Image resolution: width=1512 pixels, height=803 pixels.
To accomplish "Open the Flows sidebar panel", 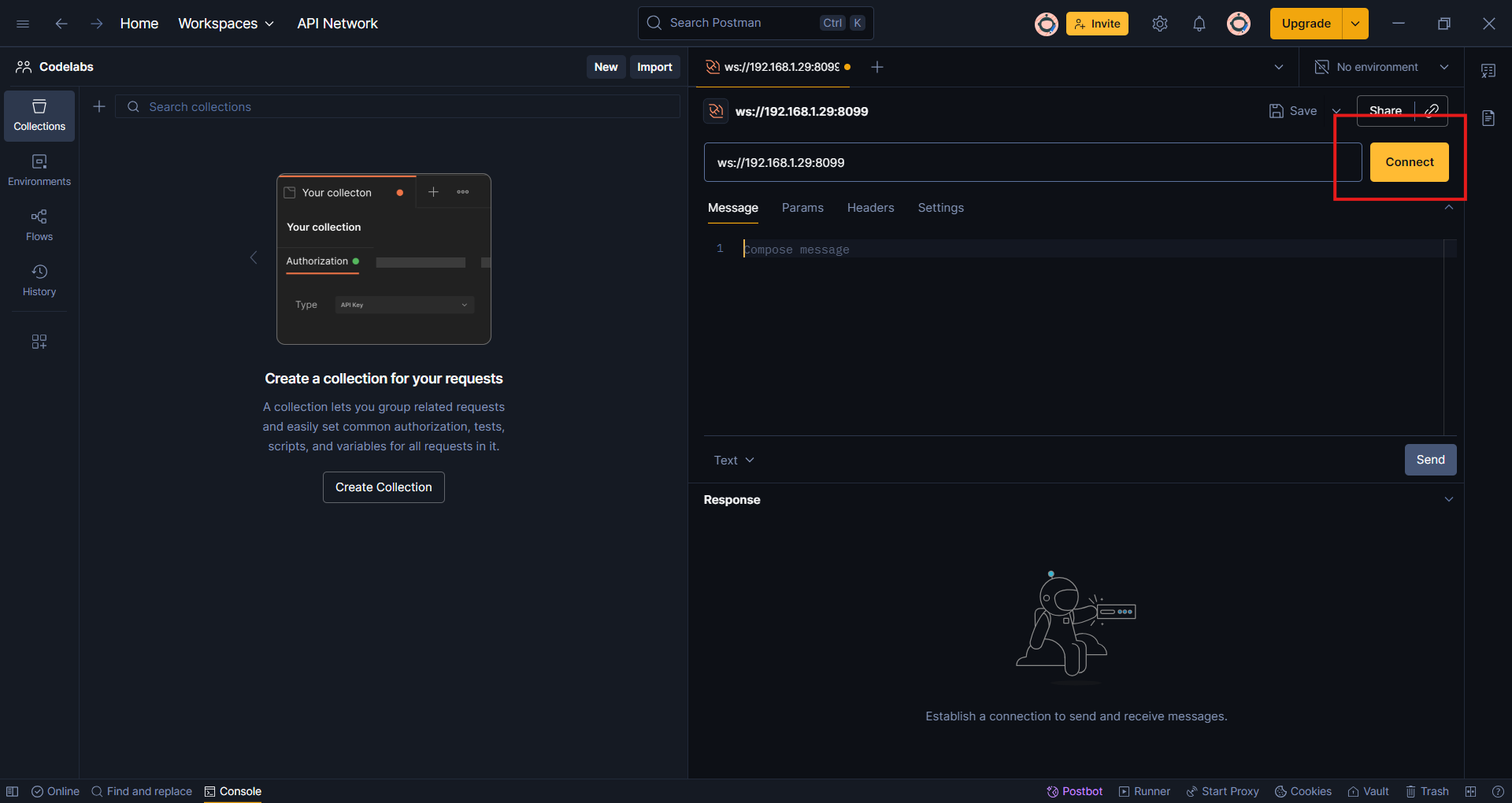I will click(x=39, y=226).
